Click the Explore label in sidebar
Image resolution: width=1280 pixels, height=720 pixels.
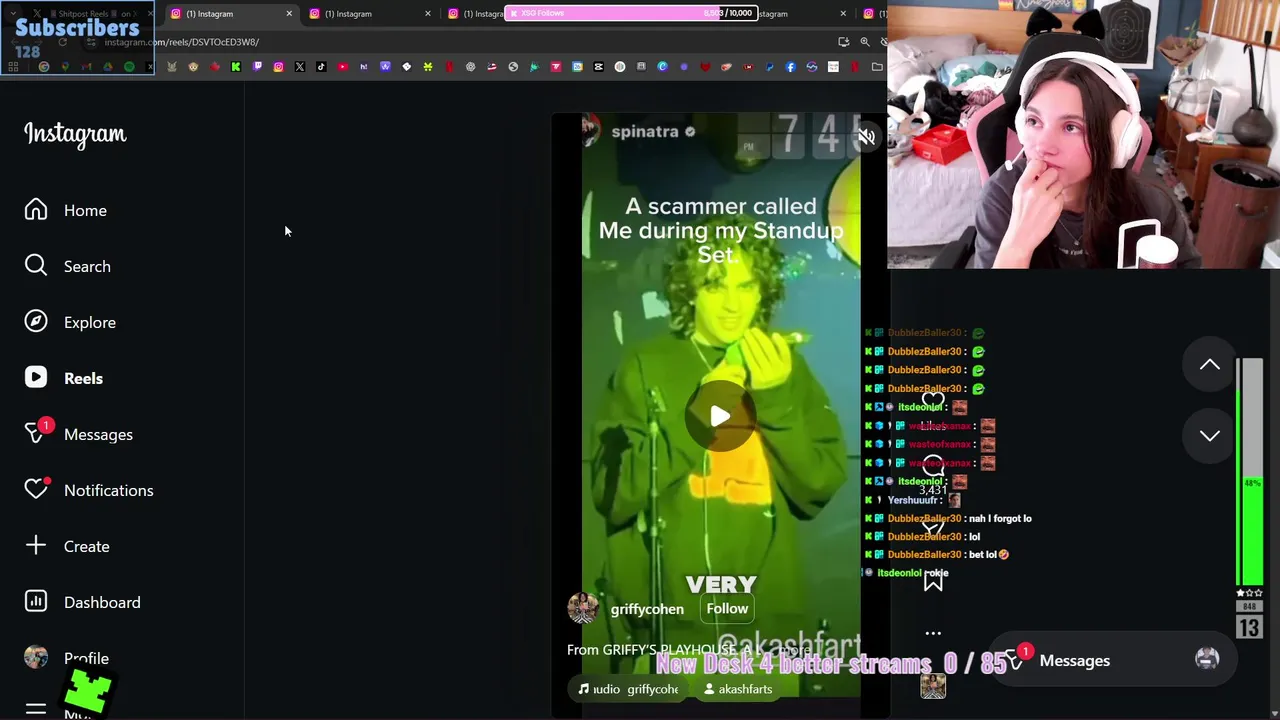pyautogui.click(x=90, y=323)
